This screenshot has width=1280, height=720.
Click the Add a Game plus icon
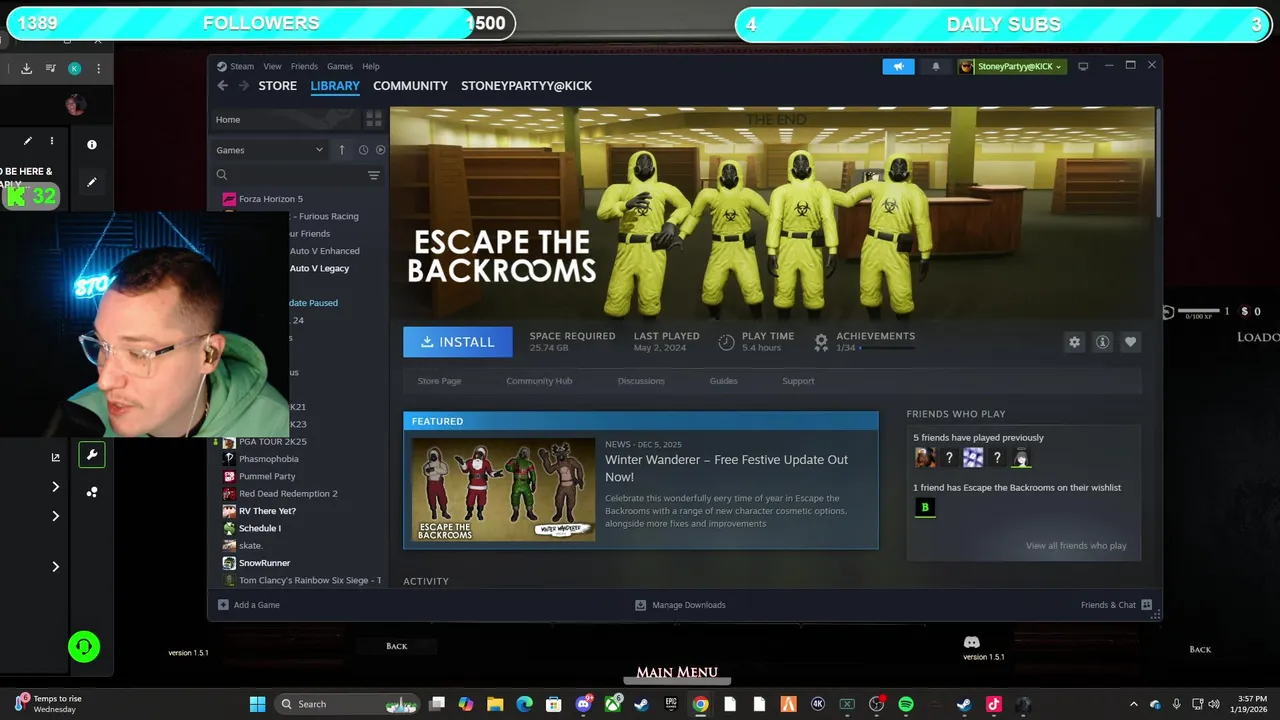pos(223,605)
